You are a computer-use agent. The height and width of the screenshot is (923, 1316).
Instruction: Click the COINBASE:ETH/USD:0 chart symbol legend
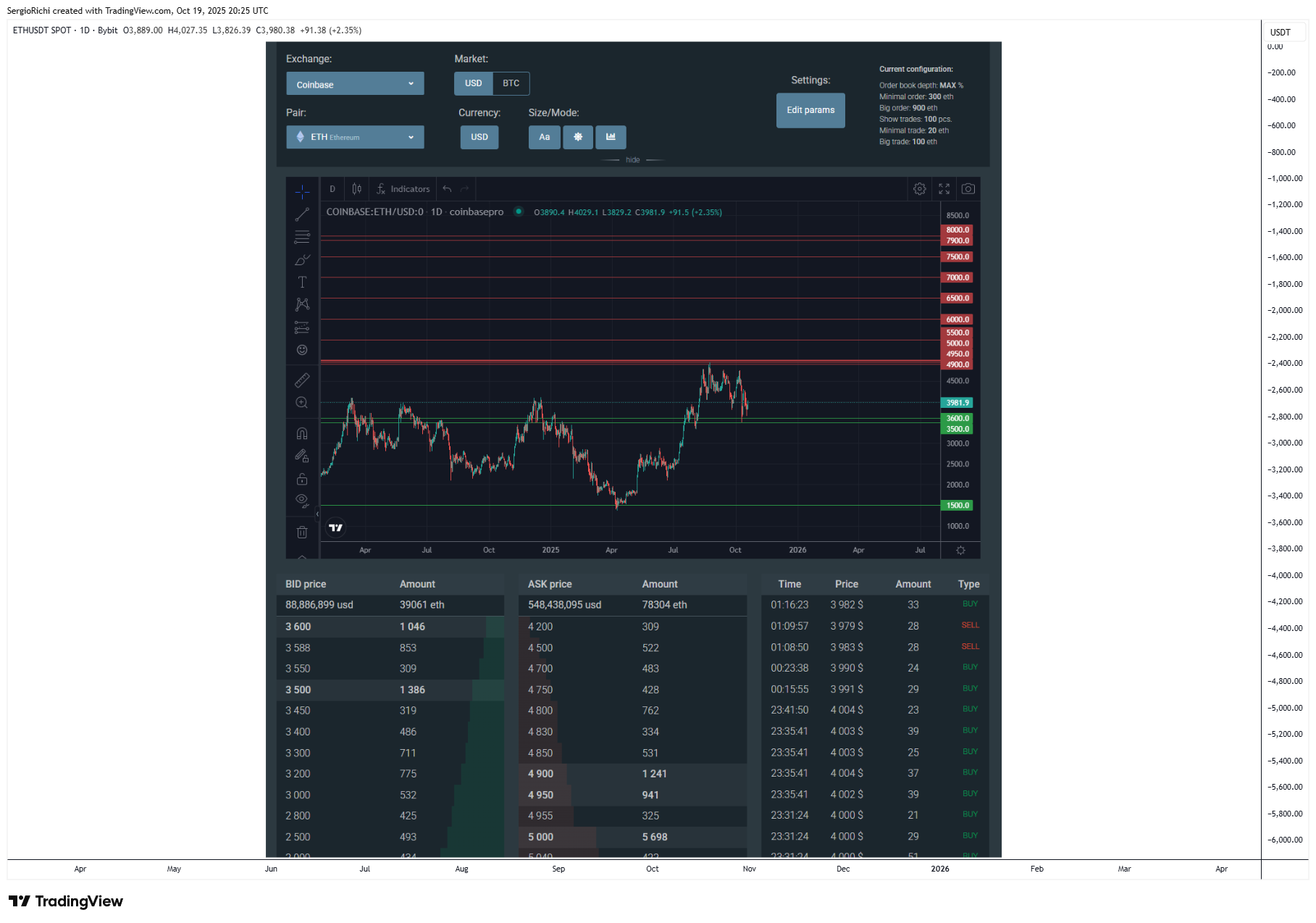(x=374, y=212)
